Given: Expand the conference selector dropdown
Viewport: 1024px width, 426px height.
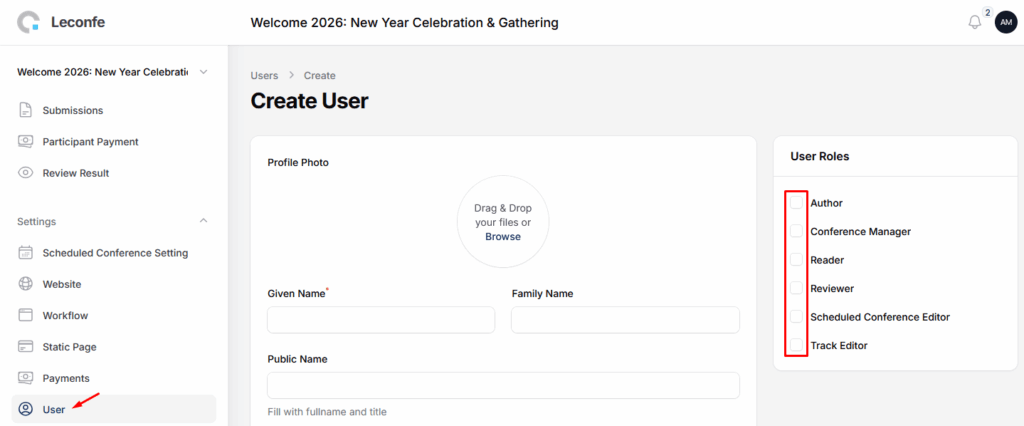Looking at the screenshot, I should [x=204, y=72].
